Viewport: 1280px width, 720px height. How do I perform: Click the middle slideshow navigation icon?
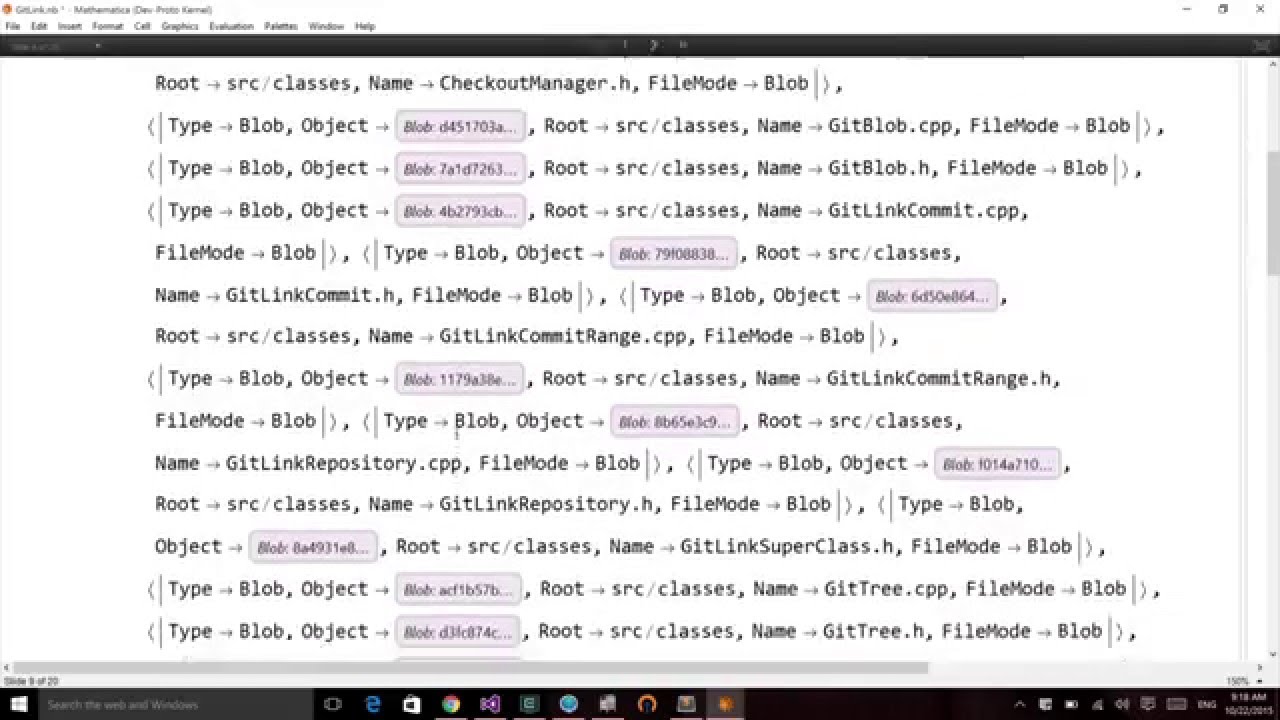pyautogui.click(x=654, y=45)
